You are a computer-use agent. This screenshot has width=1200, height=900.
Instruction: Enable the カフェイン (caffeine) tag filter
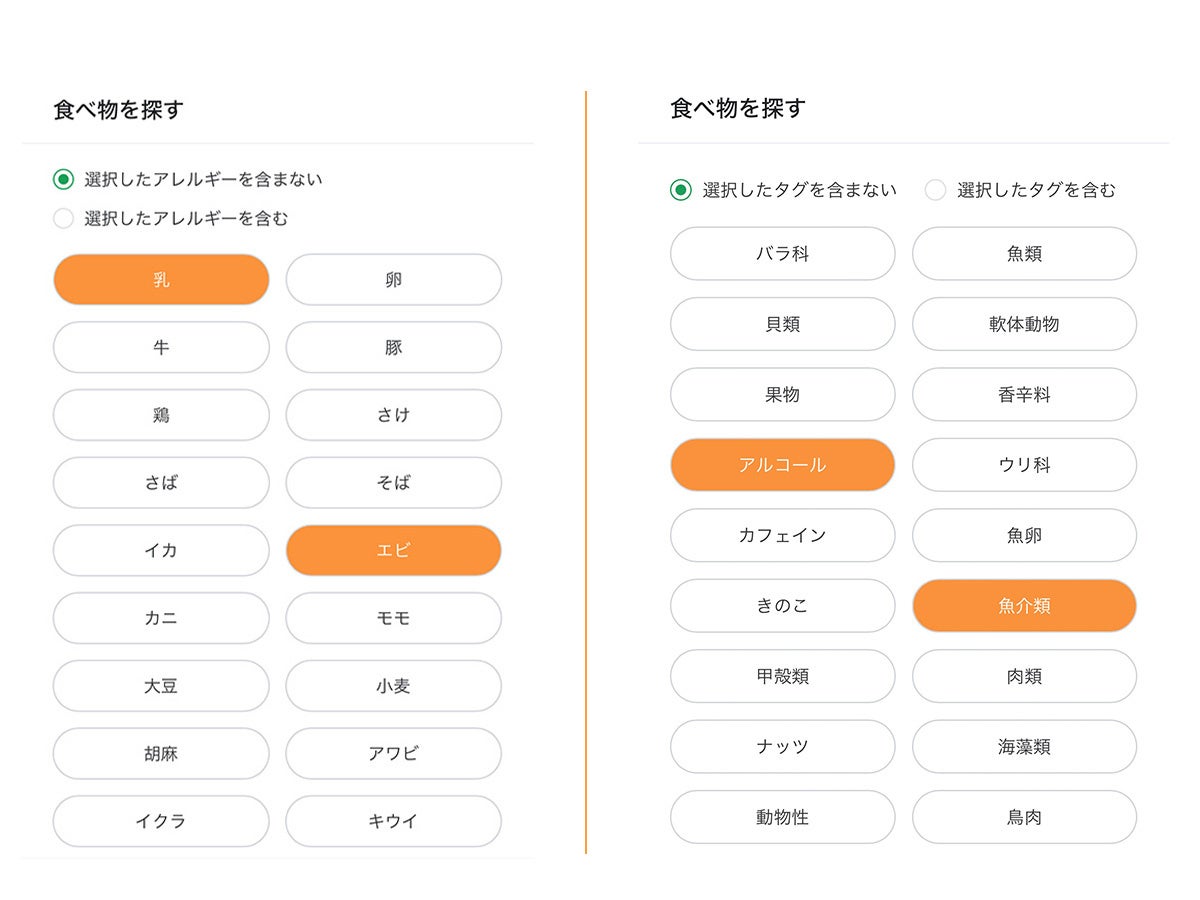[x=782, y=535]
